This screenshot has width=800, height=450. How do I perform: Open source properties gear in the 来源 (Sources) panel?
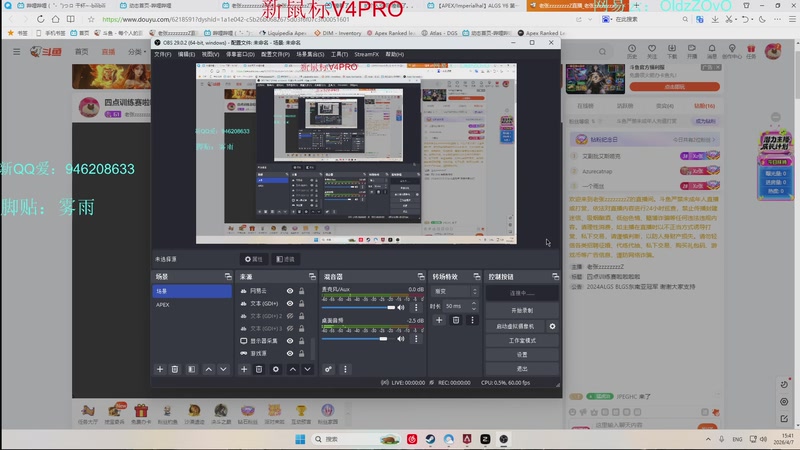tap(276, 369)
